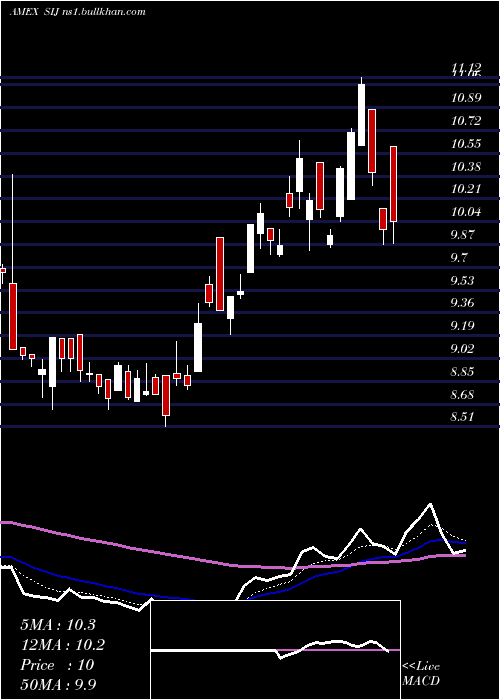Click the 10.04 price axis label

(x=466, y=212)
